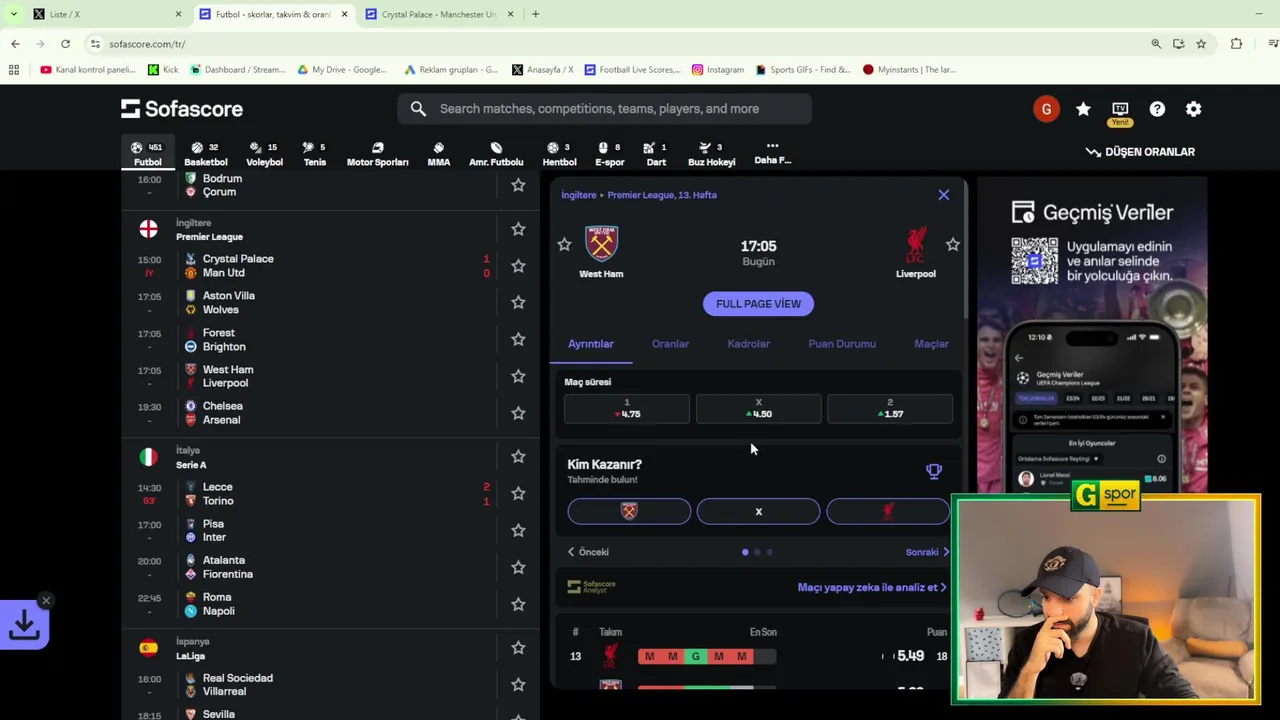1280x720 pixels.
Task: Favorite the Forest vs Brighton match
Action: tap(518, 339)
